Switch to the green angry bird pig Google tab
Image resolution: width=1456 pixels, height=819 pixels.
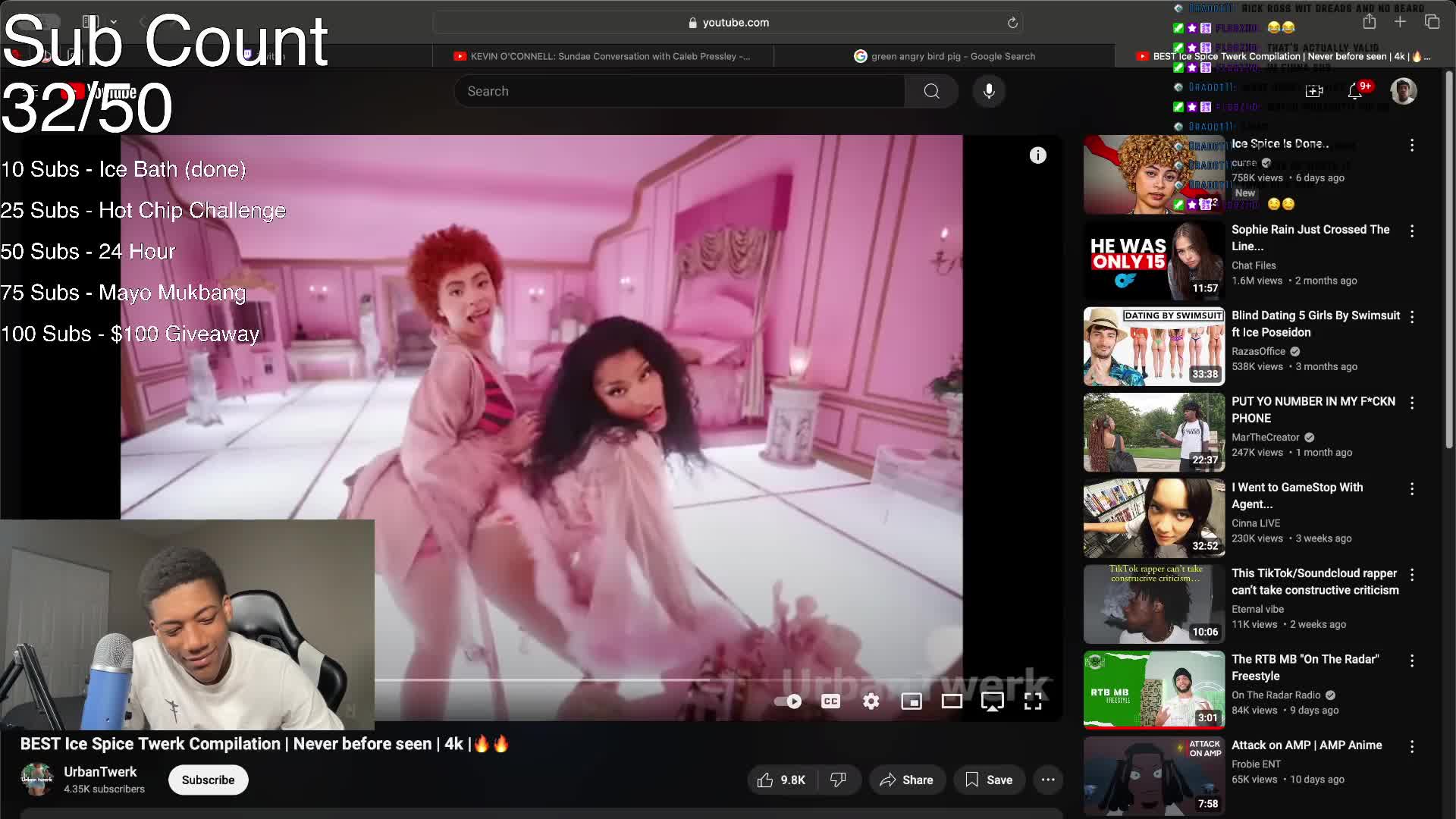click(945, 56)
